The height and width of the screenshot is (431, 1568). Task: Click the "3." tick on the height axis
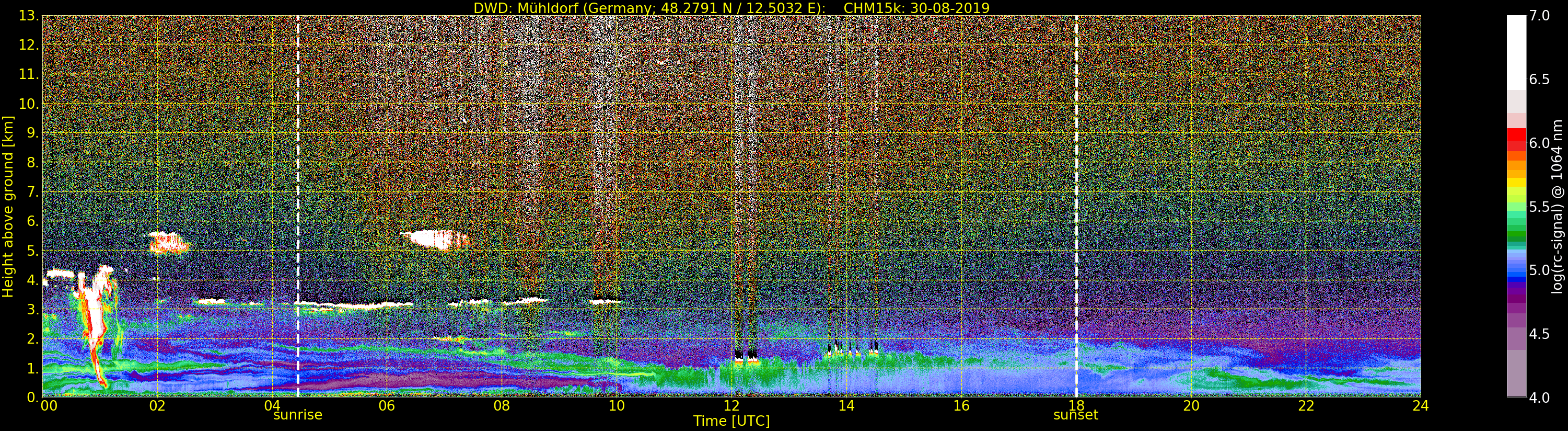coord(33,309)
